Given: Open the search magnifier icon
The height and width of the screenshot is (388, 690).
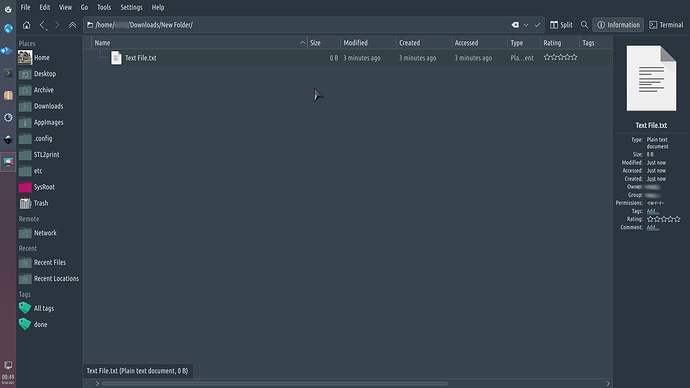Looking at the screenshot, I should tap(584, 25).
